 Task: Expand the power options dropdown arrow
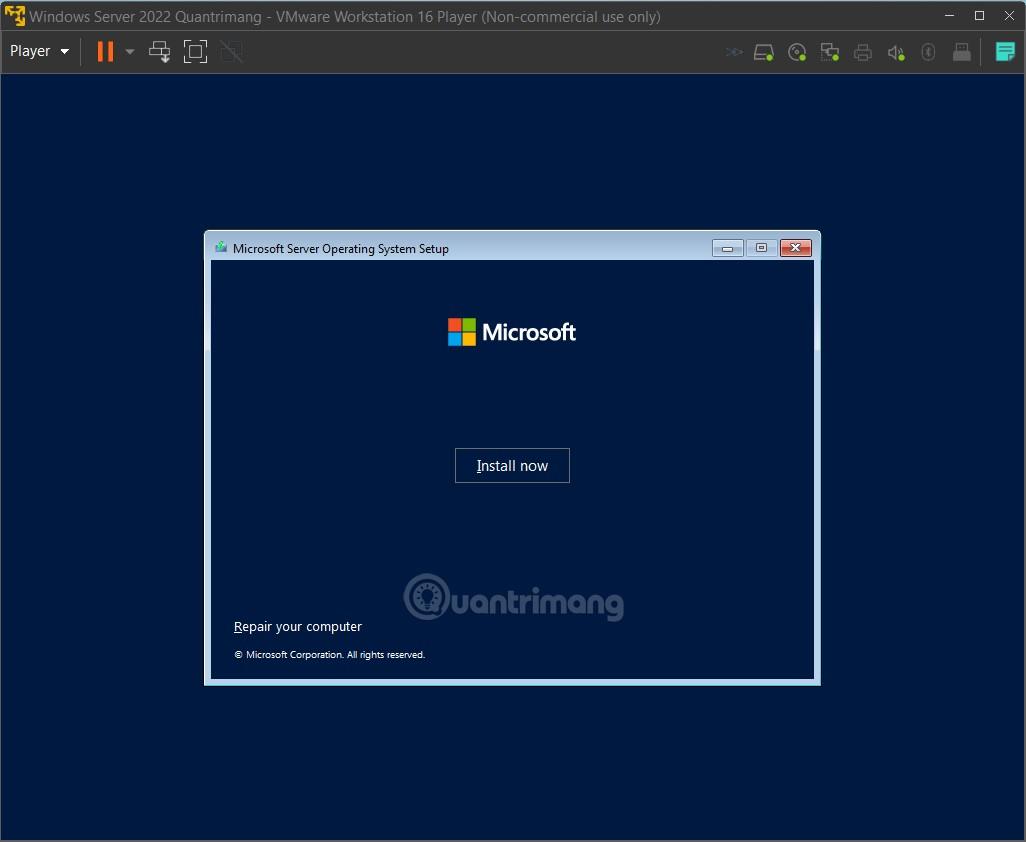coord(130,51)
